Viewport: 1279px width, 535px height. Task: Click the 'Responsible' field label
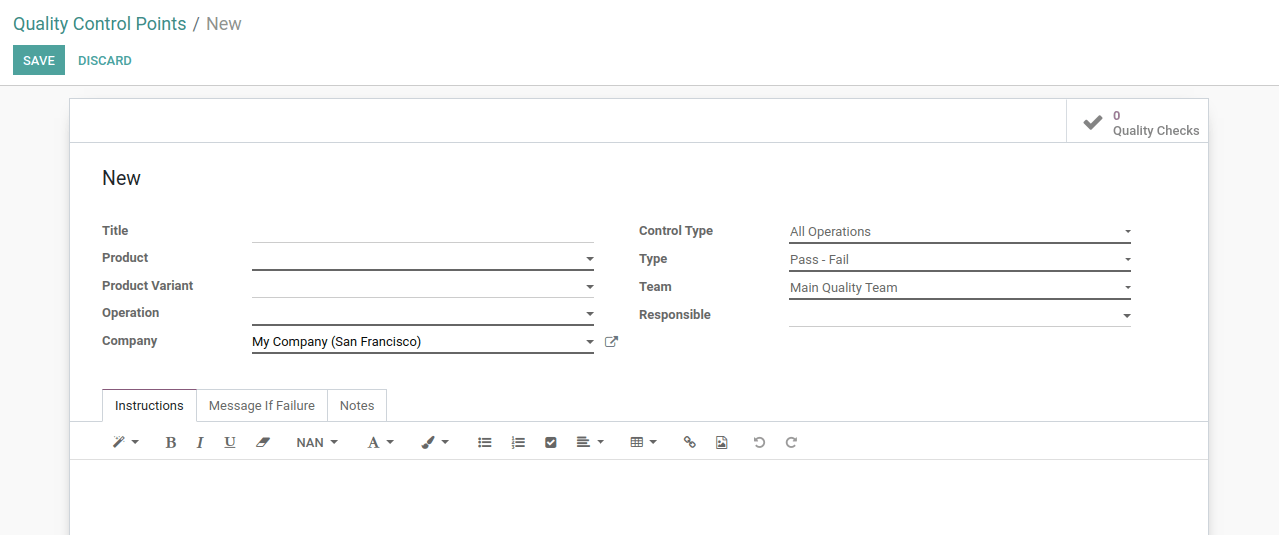[675, 315]
